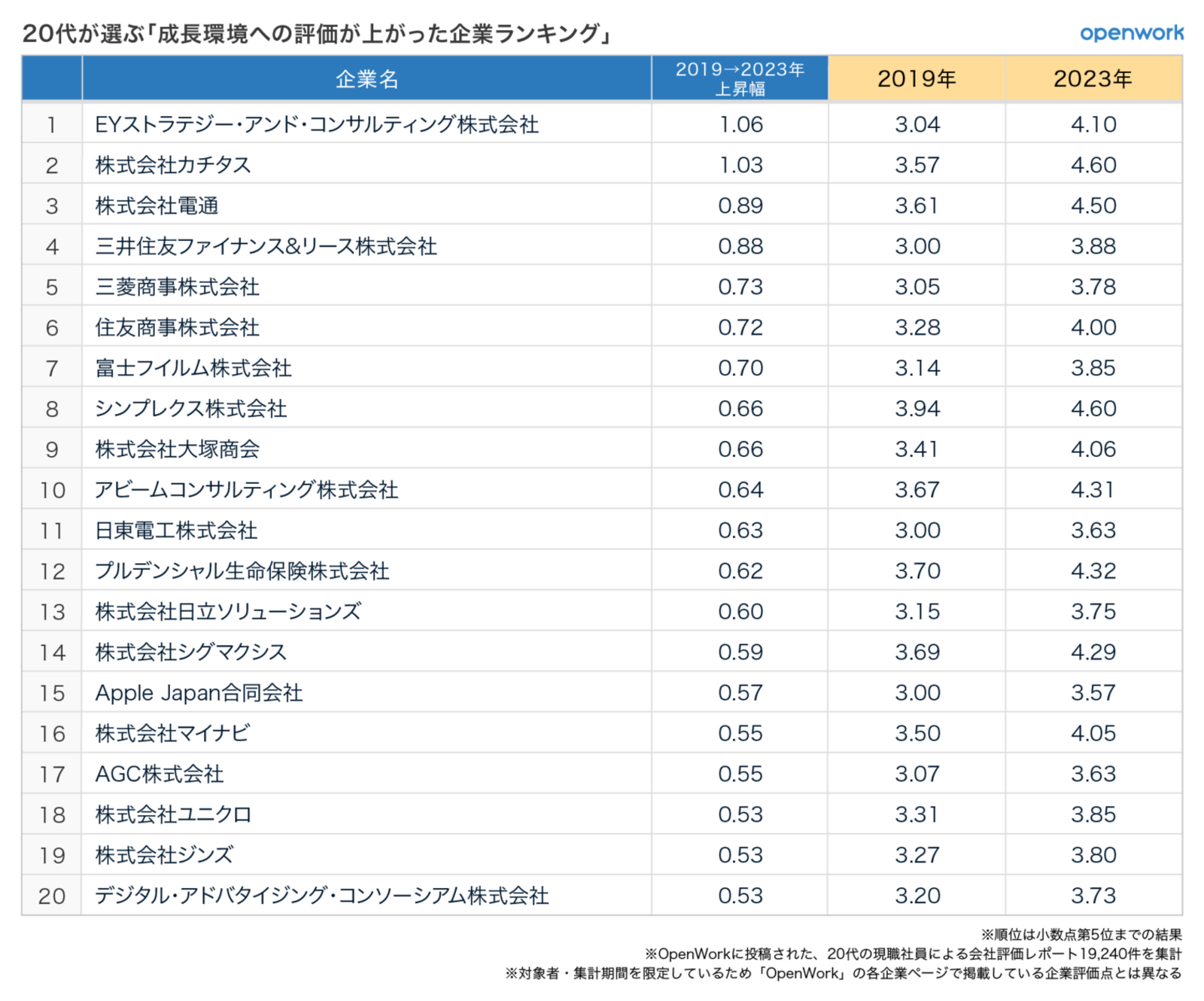Click 三井住友ファイナンス&リース株式会社 entry
This screenshot has height=1001, width=1204.
pos(266,246)
